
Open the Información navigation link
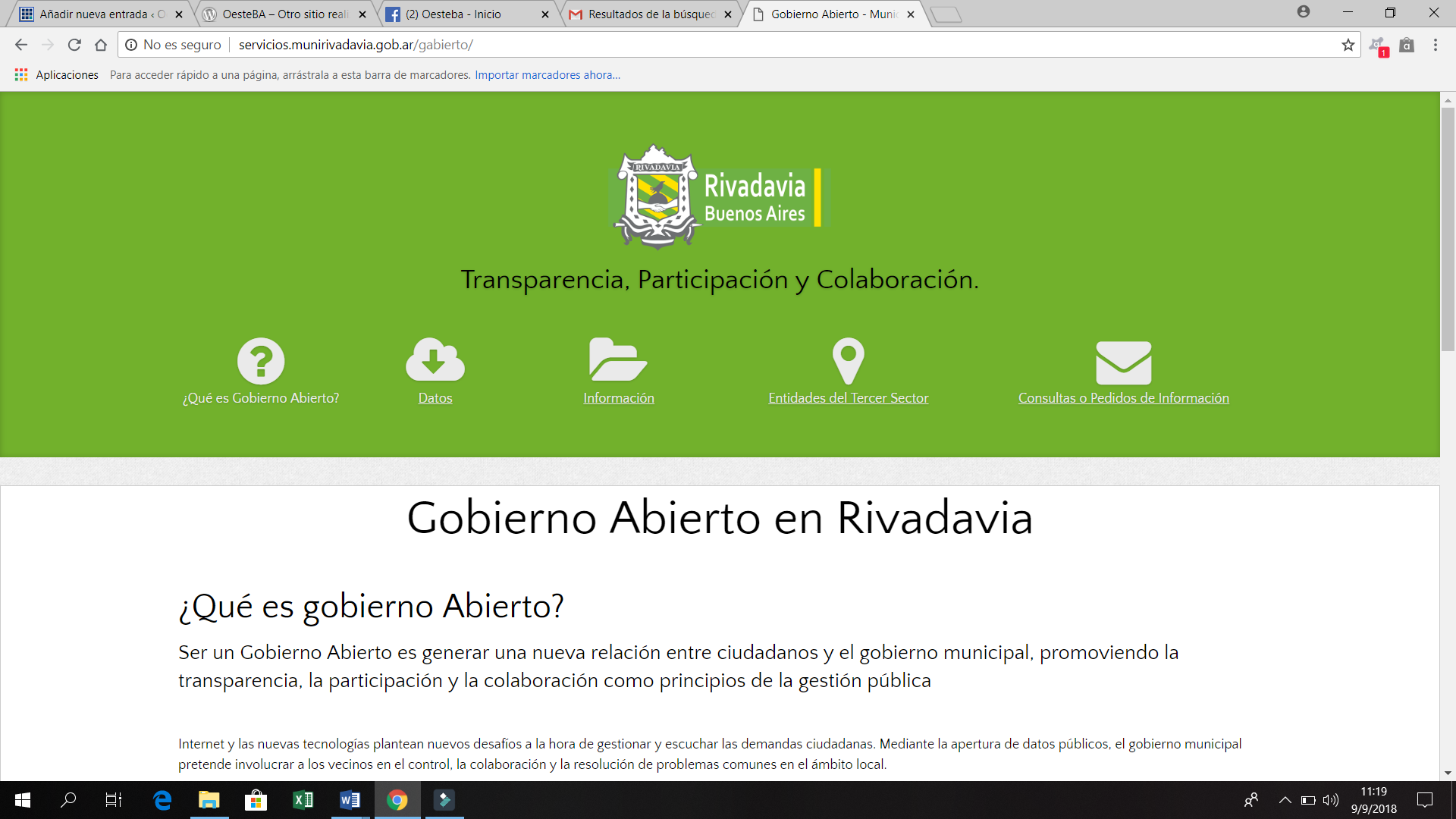618,397
